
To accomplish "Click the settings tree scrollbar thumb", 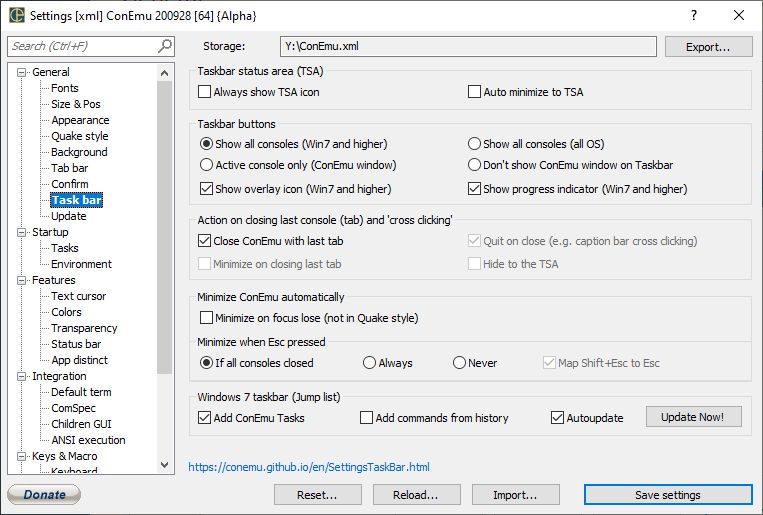I will 164,227.
